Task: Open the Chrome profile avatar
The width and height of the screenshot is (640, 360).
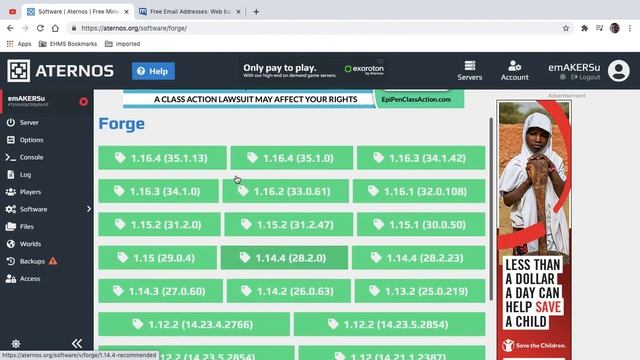Action: (x=615, y=28)
